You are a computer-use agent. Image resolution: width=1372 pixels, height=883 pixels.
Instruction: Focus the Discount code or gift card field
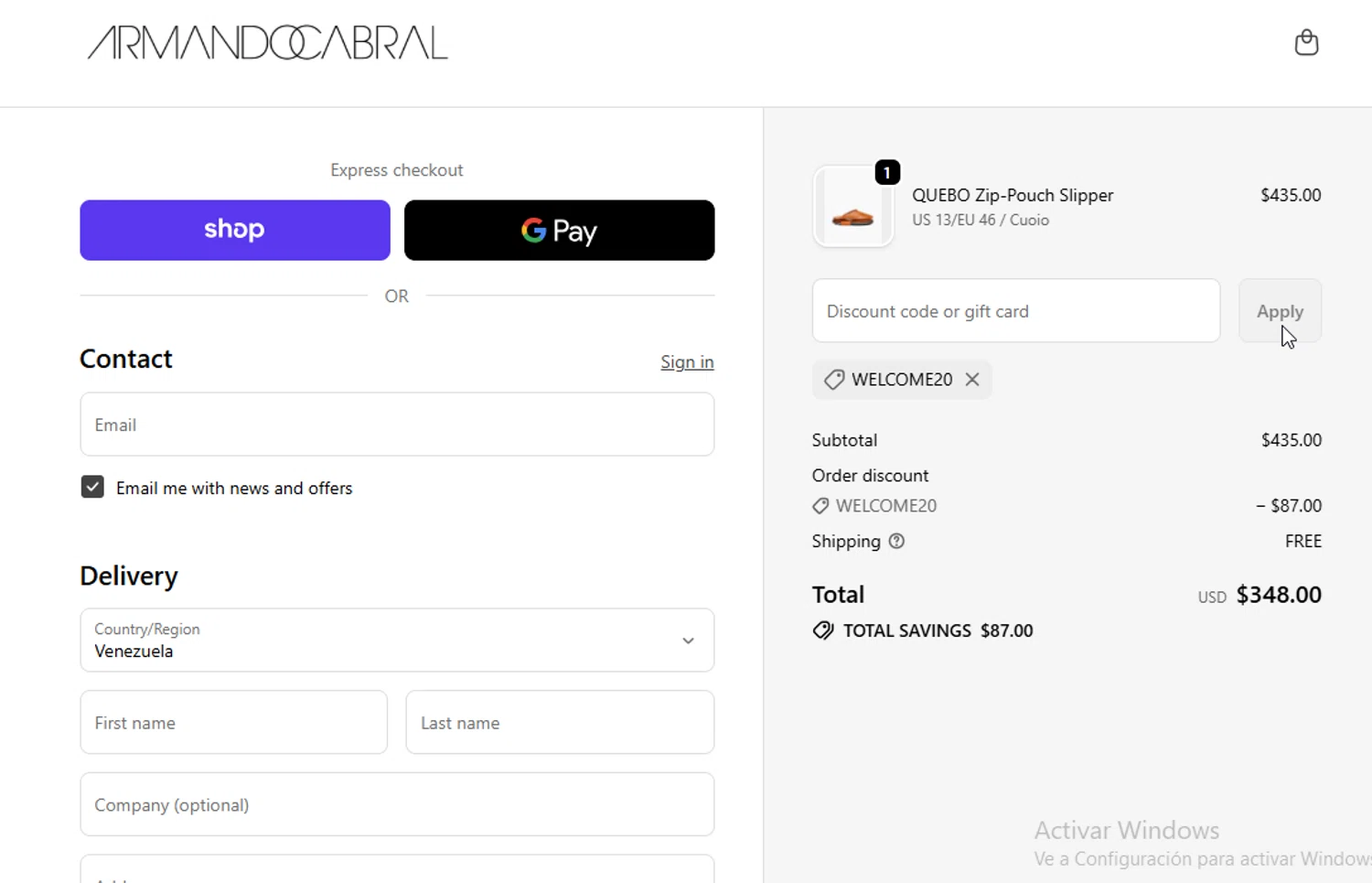click(1016, 311)
